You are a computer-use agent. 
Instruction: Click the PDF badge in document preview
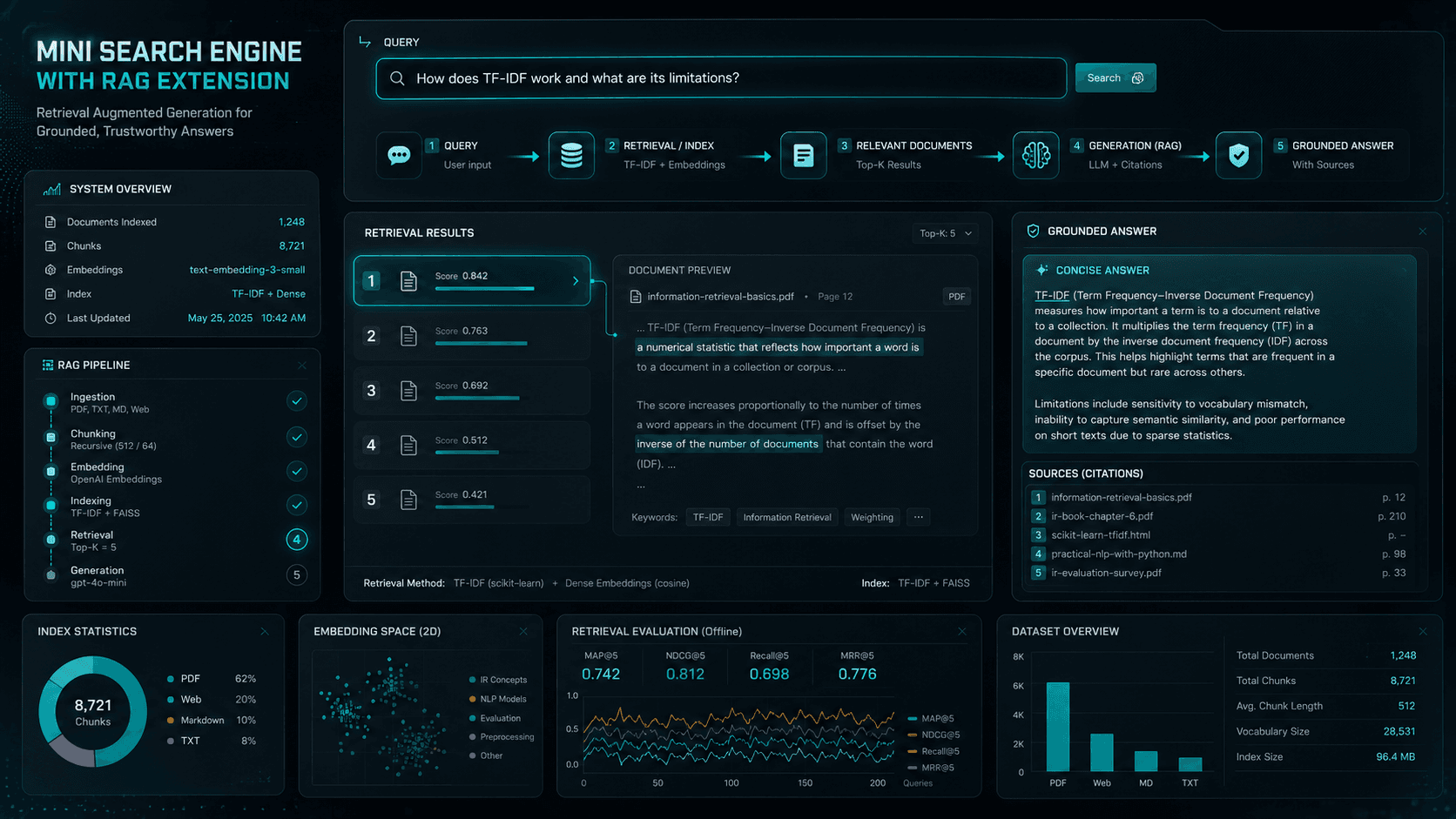[x=956, y=297]
